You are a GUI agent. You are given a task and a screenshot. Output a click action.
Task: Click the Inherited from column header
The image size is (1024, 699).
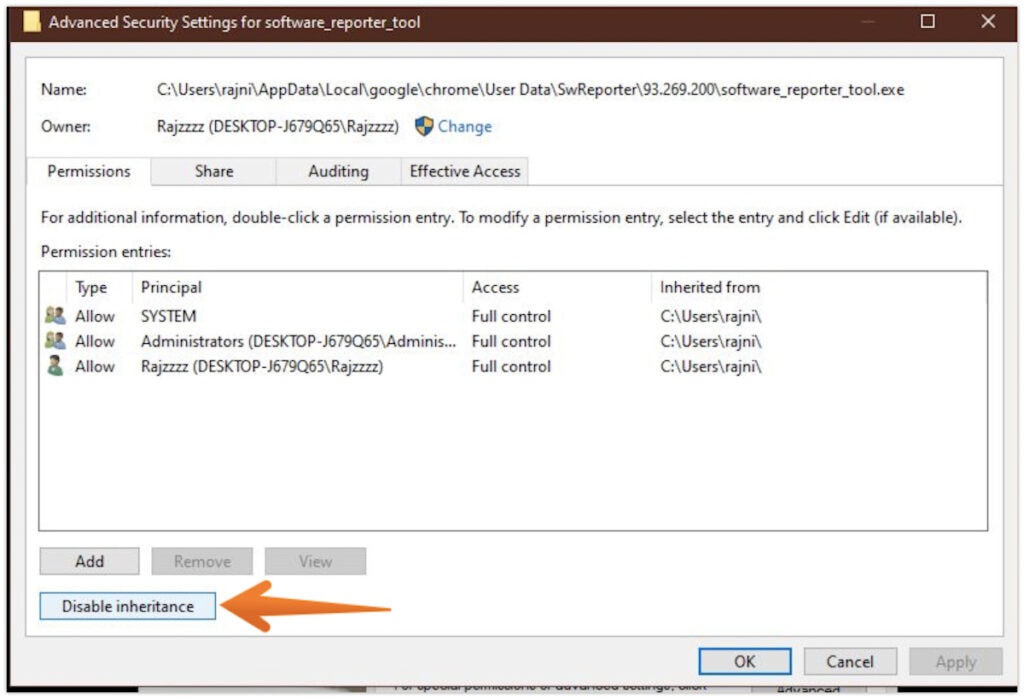point(709,287)
